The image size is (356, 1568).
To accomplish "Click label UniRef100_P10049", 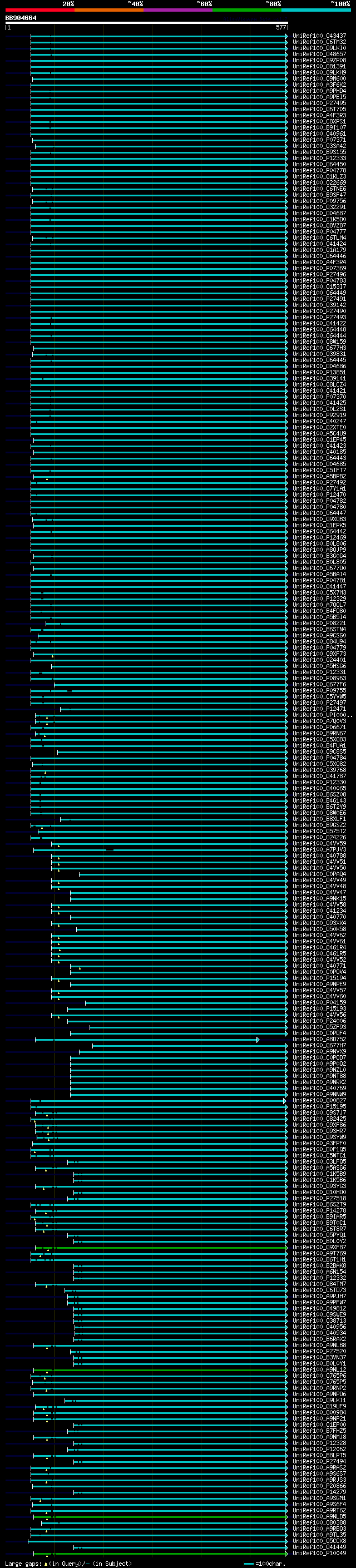I will [x=319, y=1554].
